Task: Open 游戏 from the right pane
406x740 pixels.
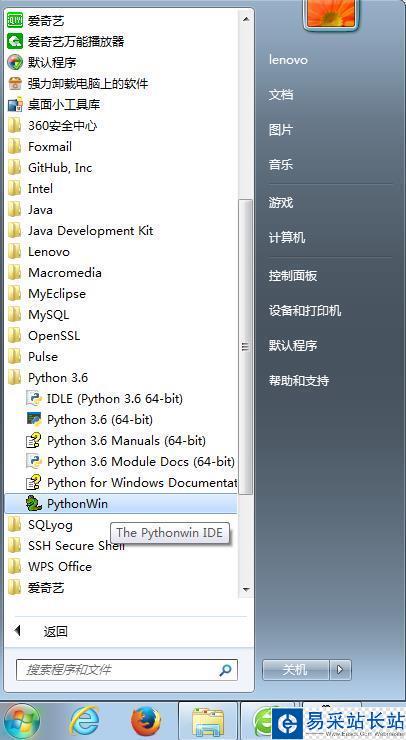Action: point(281,203)
